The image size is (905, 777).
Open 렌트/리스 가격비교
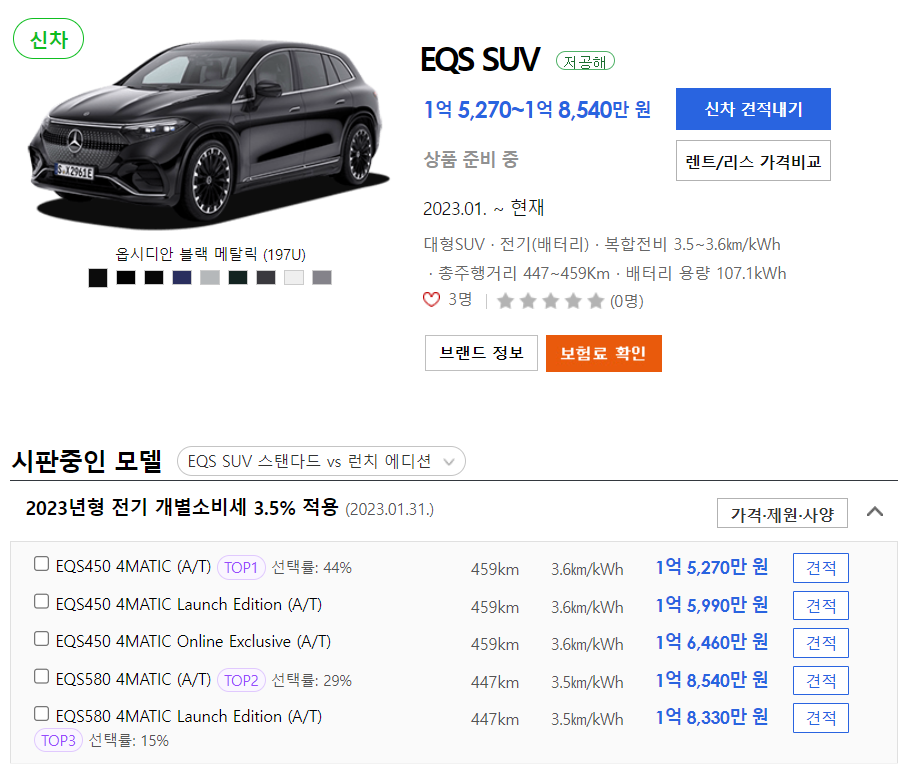(x=753, y=161)
